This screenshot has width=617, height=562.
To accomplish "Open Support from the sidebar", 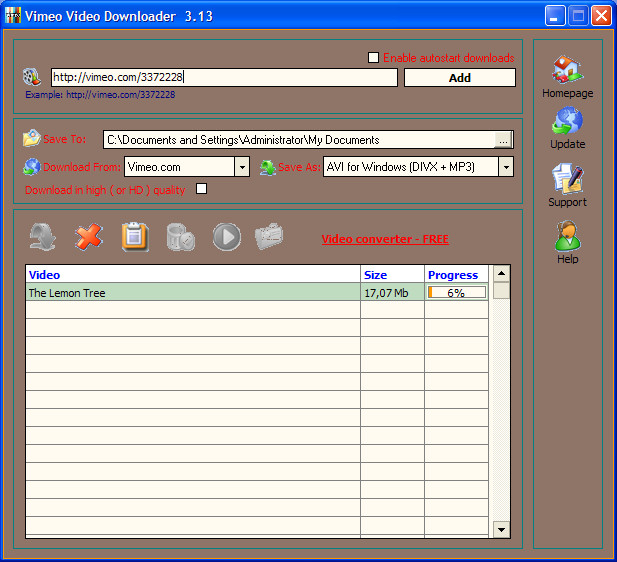I will tap(567, 180).
